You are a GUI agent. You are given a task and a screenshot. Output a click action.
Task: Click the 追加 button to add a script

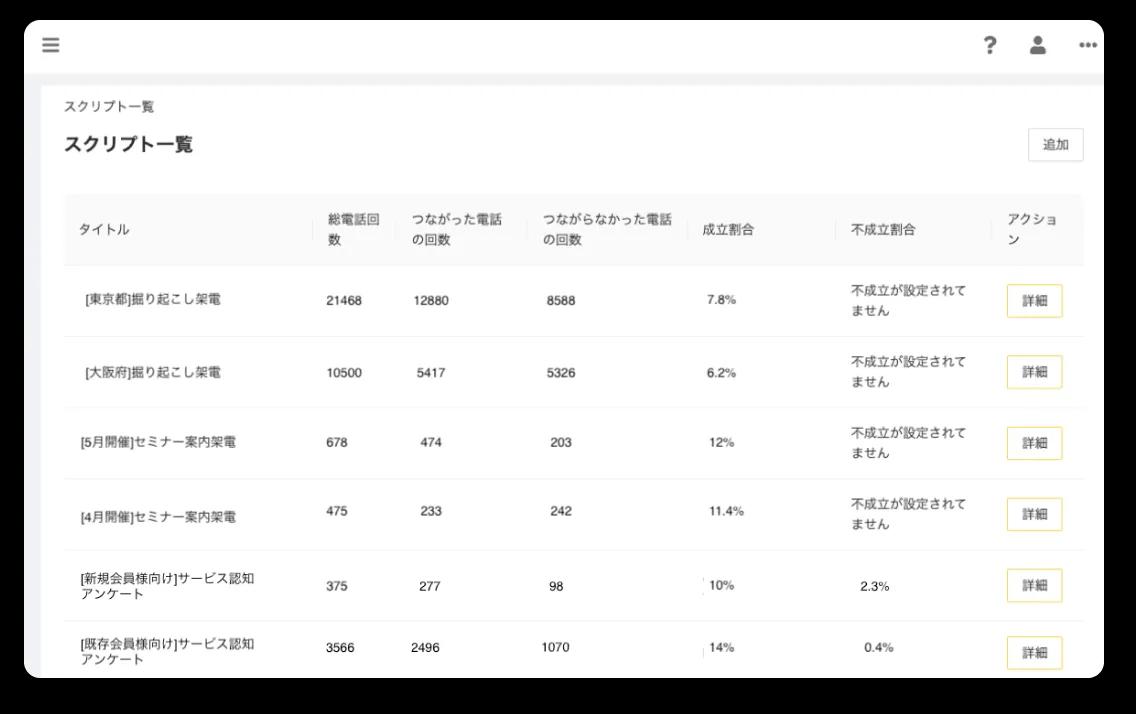1058,144
